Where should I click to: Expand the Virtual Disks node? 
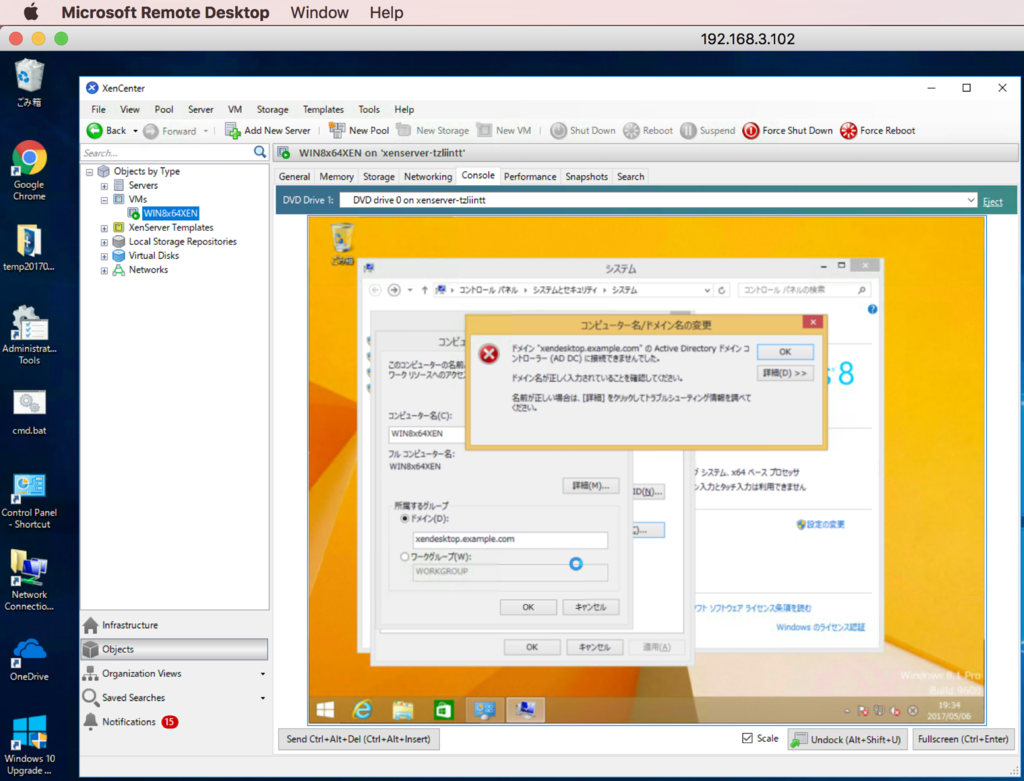coord(104,257)
